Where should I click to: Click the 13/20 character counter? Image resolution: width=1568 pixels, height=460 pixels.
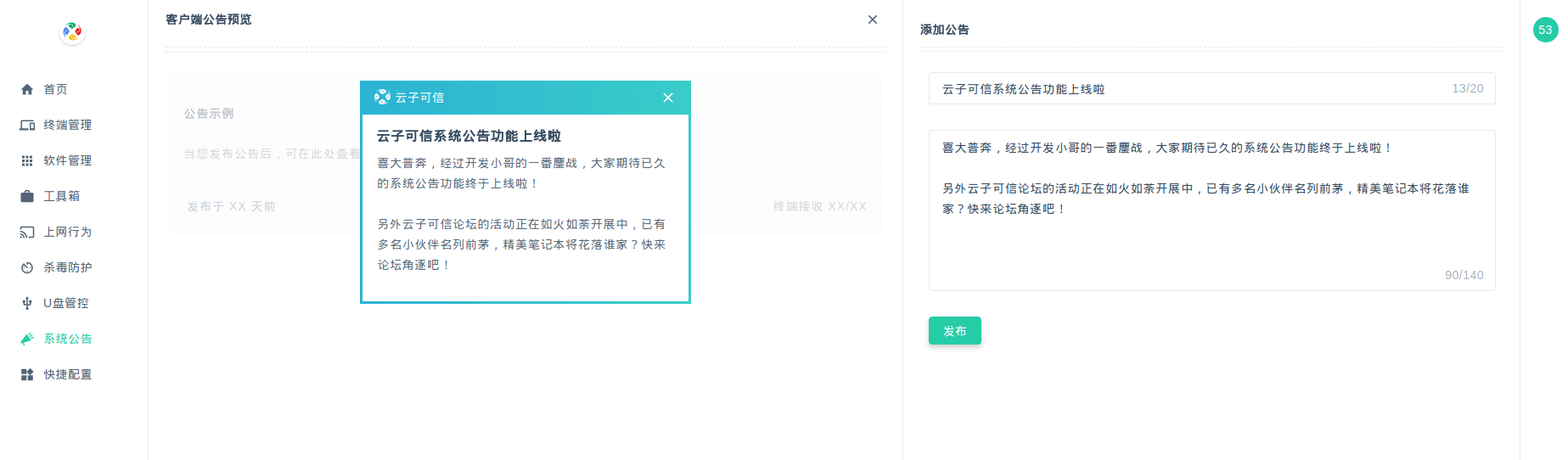pyautogui.click(x=1467, y=88)
